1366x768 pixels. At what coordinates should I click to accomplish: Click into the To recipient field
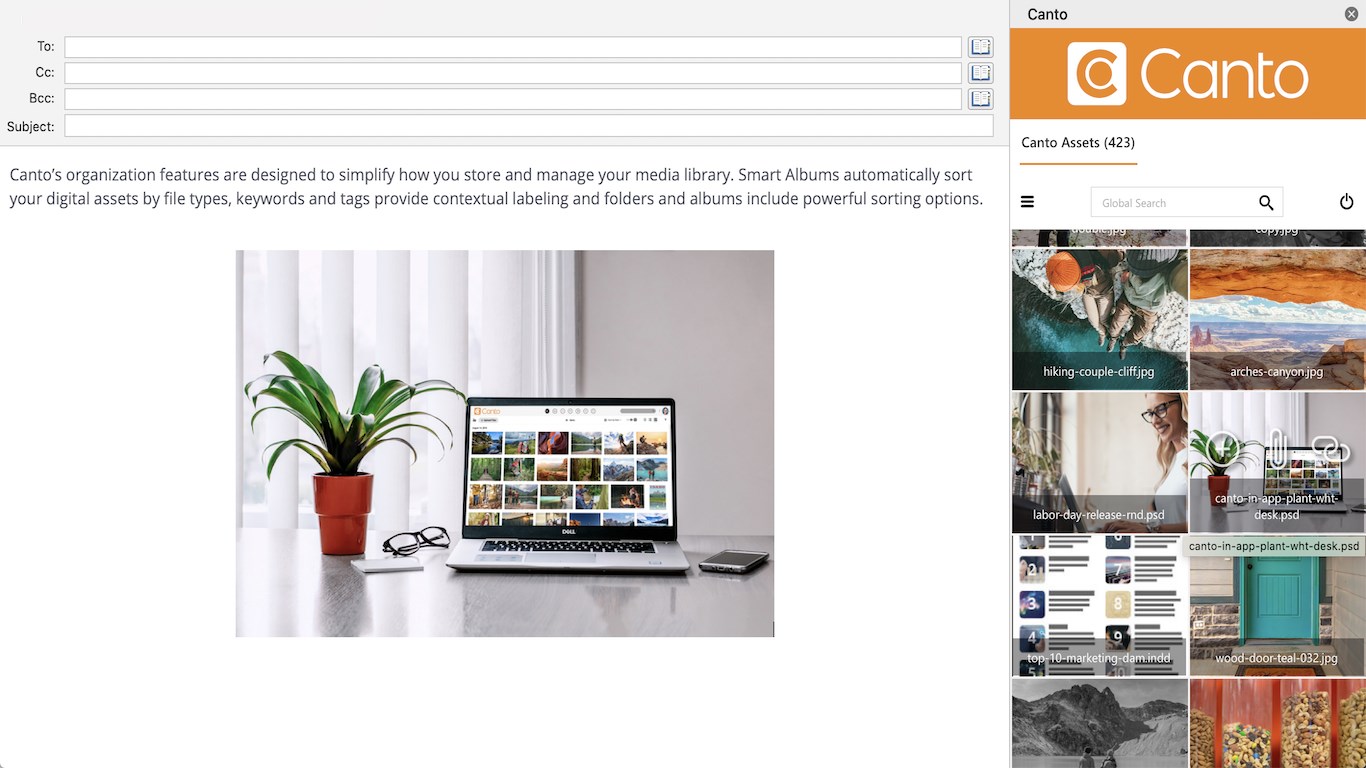click(513, 47)
